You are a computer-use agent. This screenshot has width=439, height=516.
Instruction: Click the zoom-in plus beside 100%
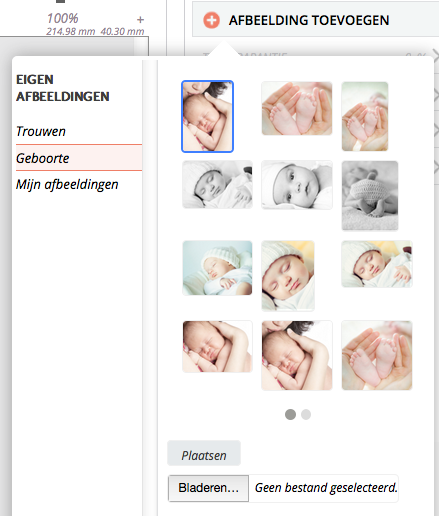tap(140, 20)
